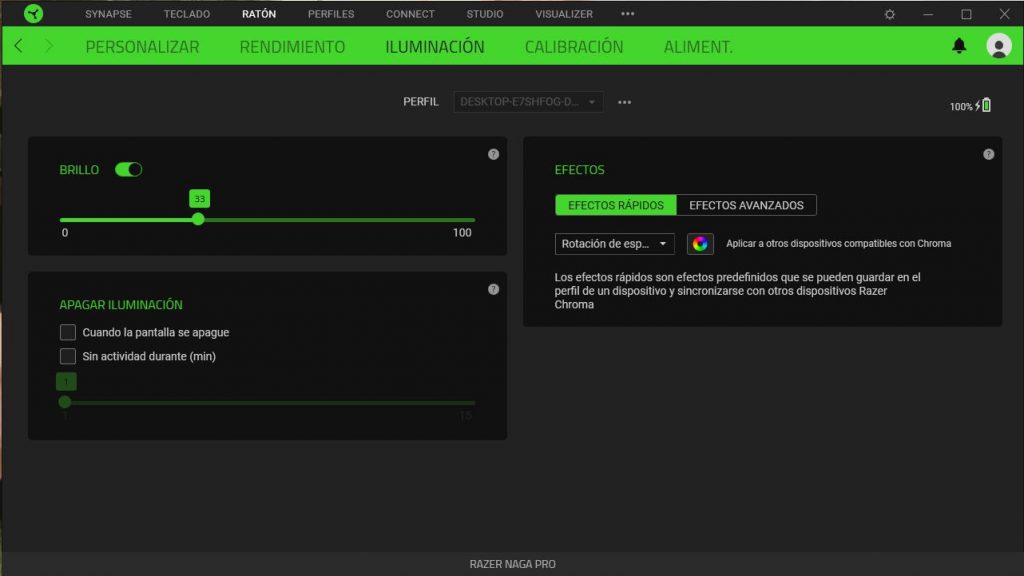Screen dimensions: 1024x576
Task: Go forward with the right arrow
Action: 49,46
